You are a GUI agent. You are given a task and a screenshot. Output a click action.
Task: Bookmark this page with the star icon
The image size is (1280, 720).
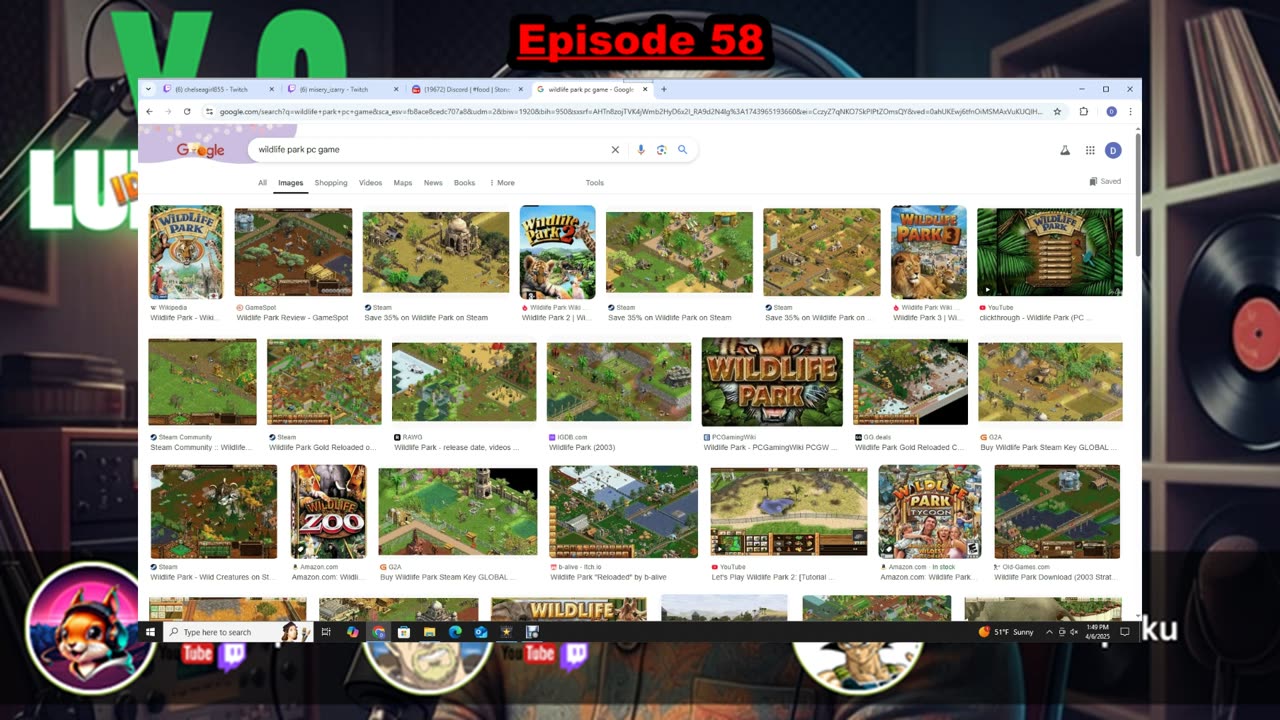point(1057,111)
